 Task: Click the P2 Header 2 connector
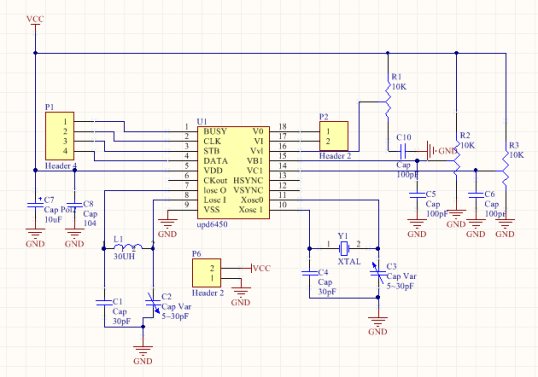pos(334,136)
